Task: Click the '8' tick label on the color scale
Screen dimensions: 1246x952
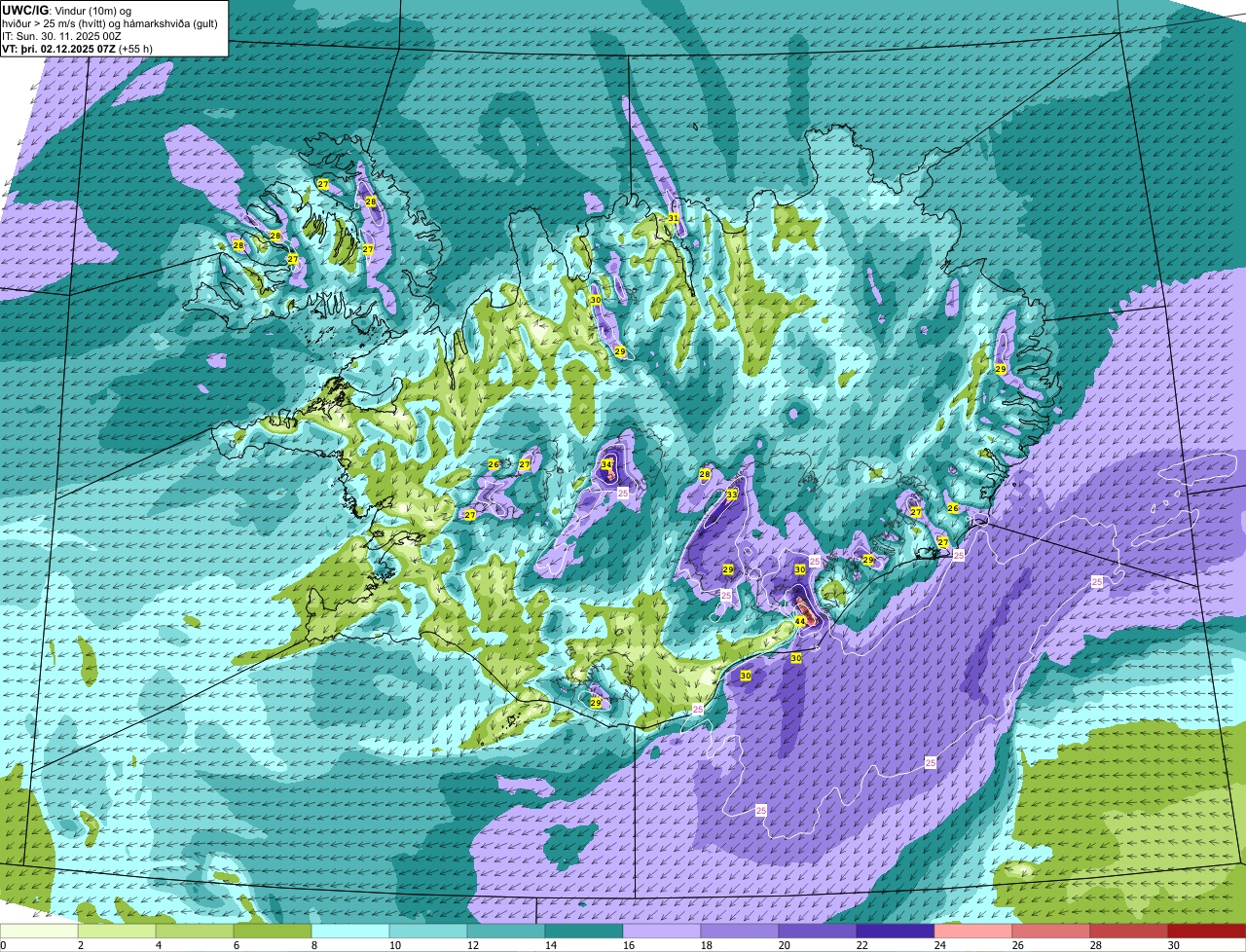Action: point(314,945)
